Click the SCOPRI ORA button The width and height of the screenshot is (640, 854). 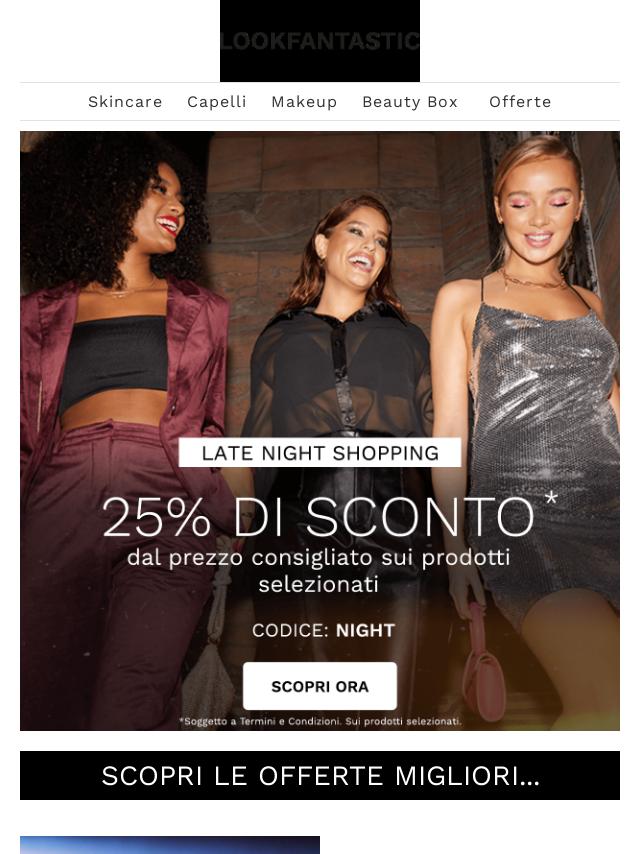pyautogui.click(x=320, y=686)
